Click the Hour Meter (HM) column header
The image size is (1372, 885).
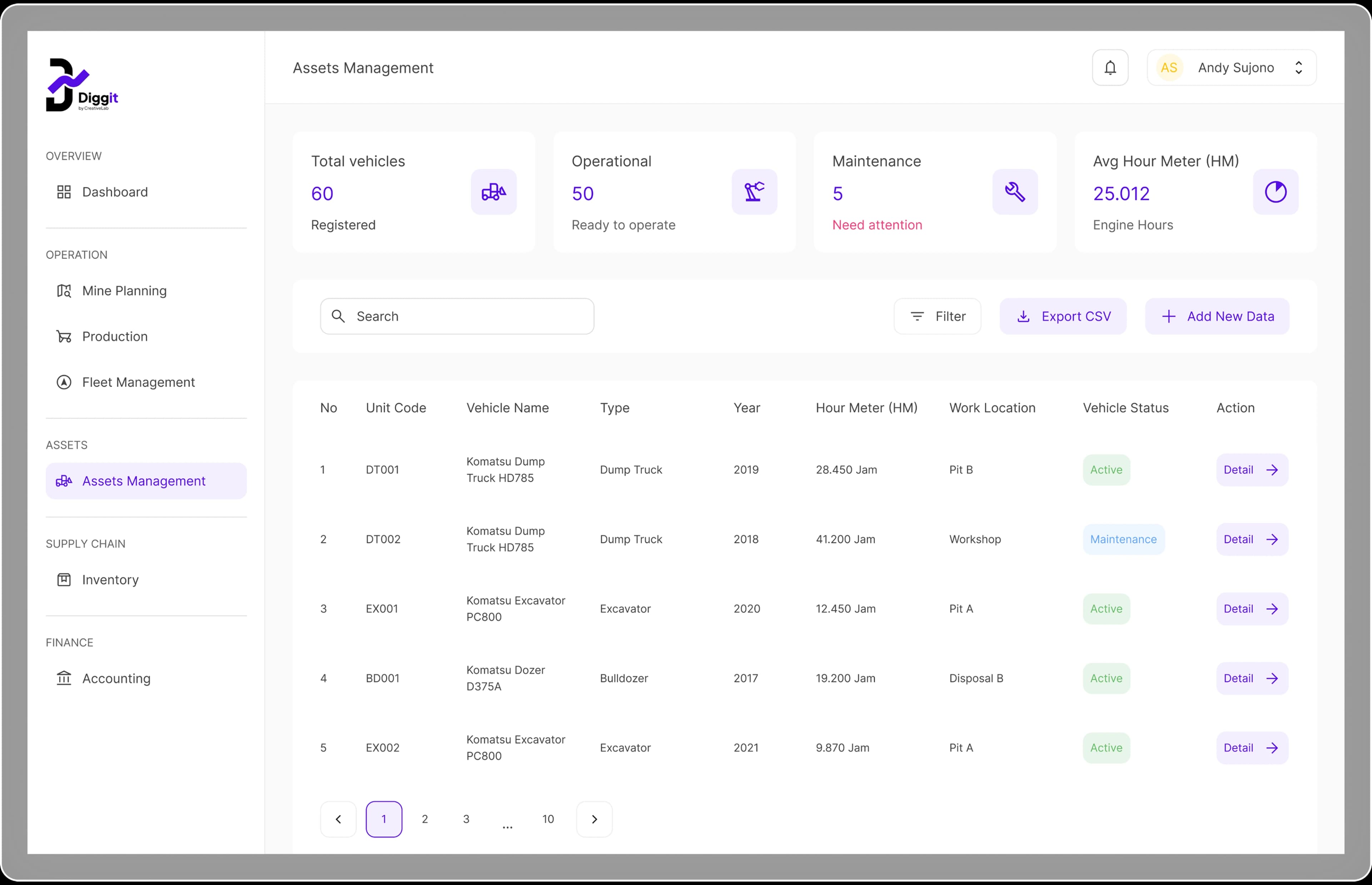tap(866, 408)
